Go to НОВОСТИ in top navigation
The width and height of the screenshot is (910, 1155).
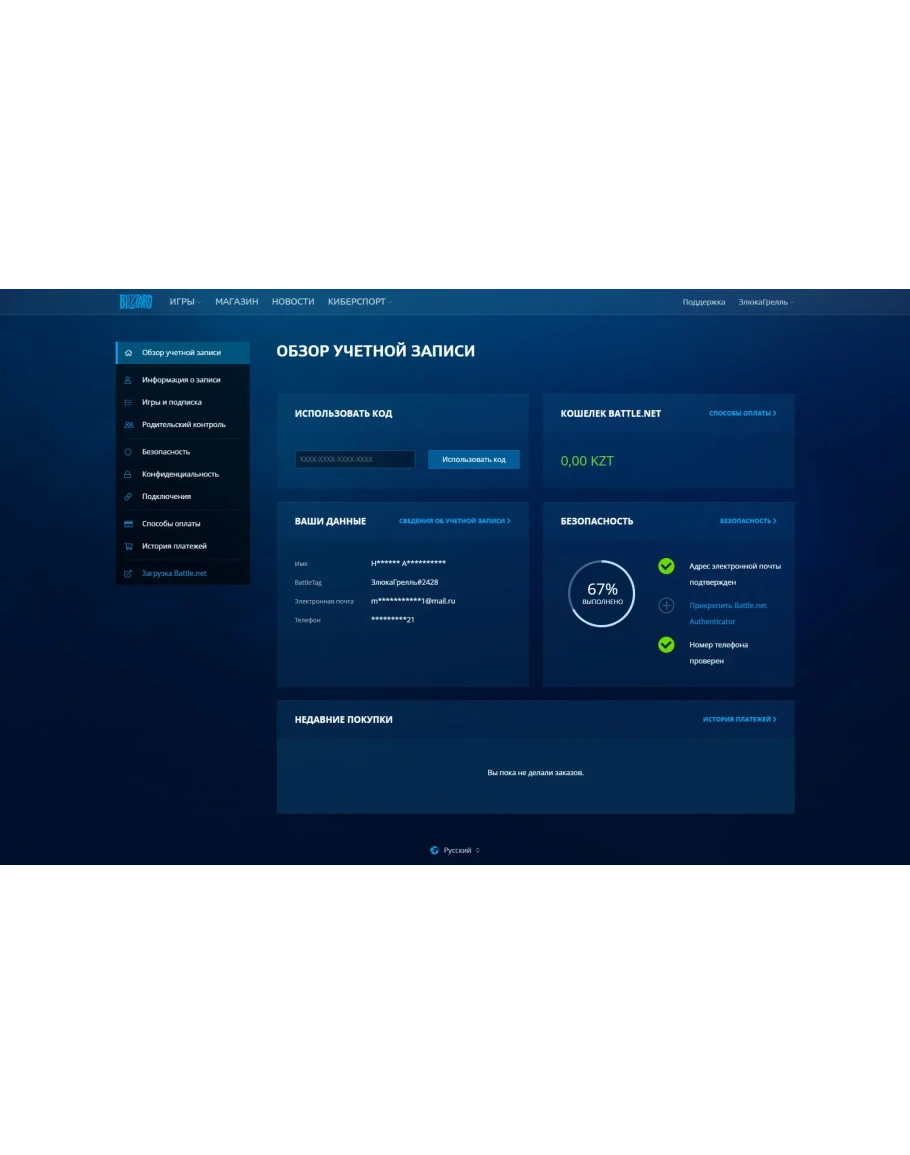click(293, 302)
